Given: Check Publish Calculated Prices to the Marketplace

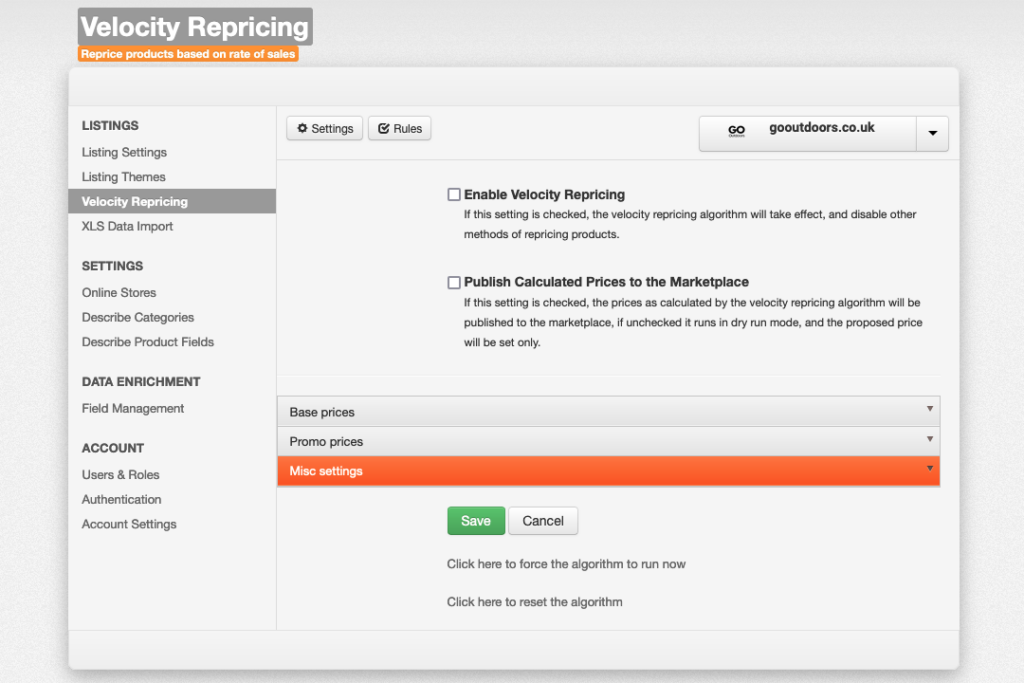Looking at the screenshot, I should (x=454, y=283).
